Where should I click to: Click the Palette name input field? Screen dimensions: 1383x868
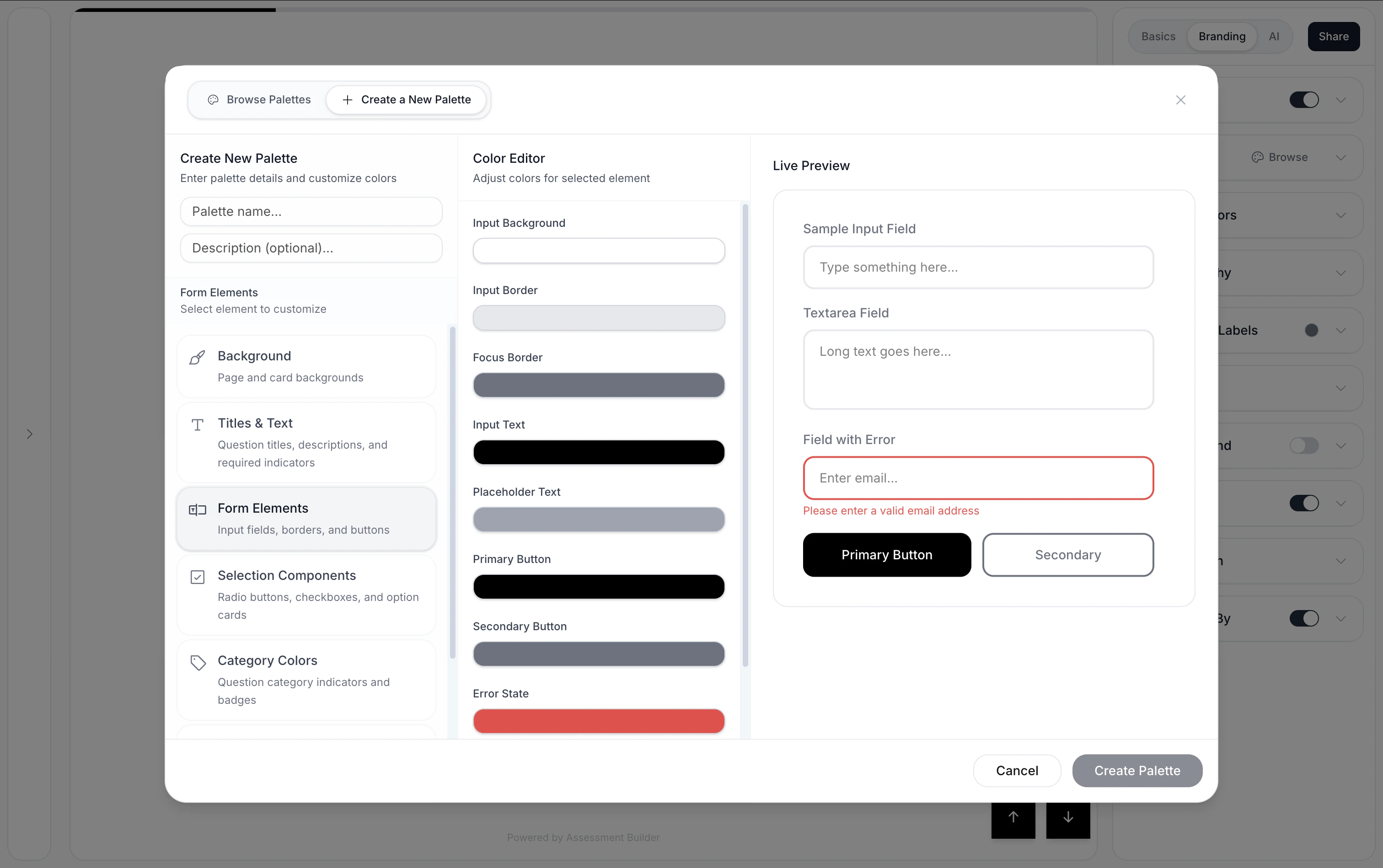tap(311, 211)
